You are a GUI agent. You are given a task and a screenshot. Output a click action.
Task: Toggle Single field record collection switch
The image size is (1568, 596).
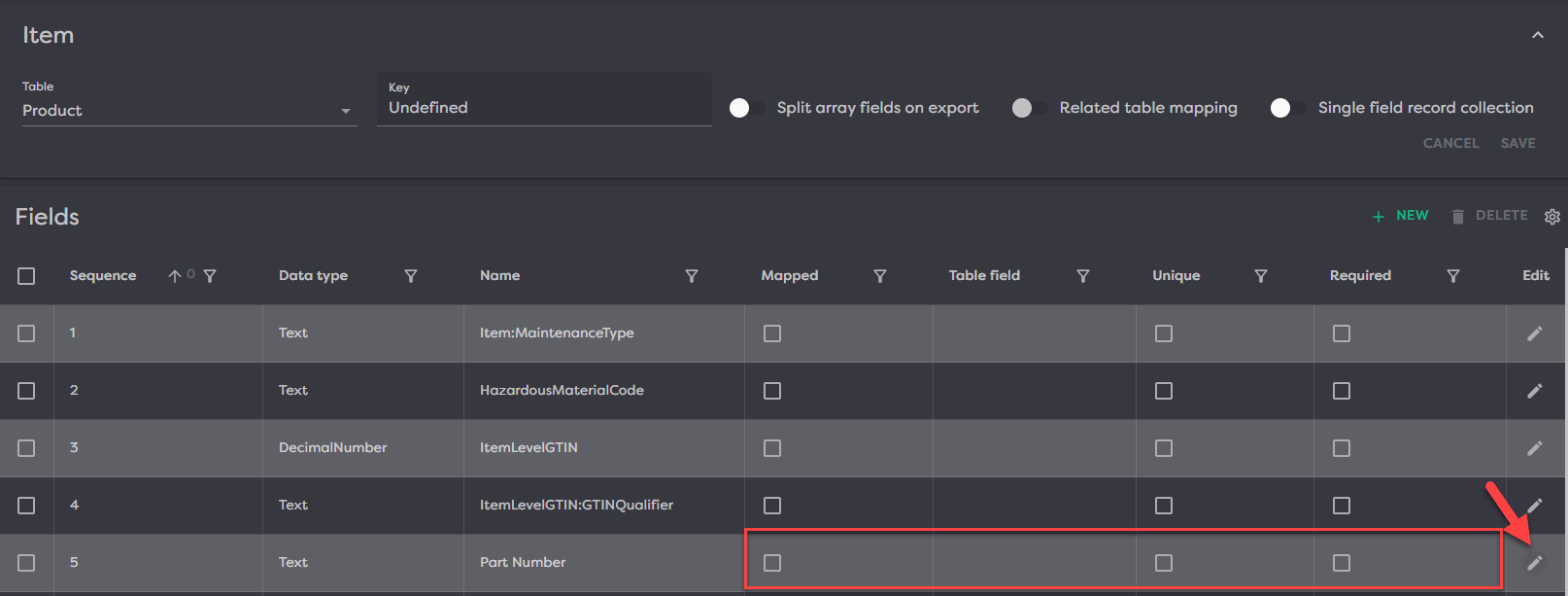[x=1286, y=108]
